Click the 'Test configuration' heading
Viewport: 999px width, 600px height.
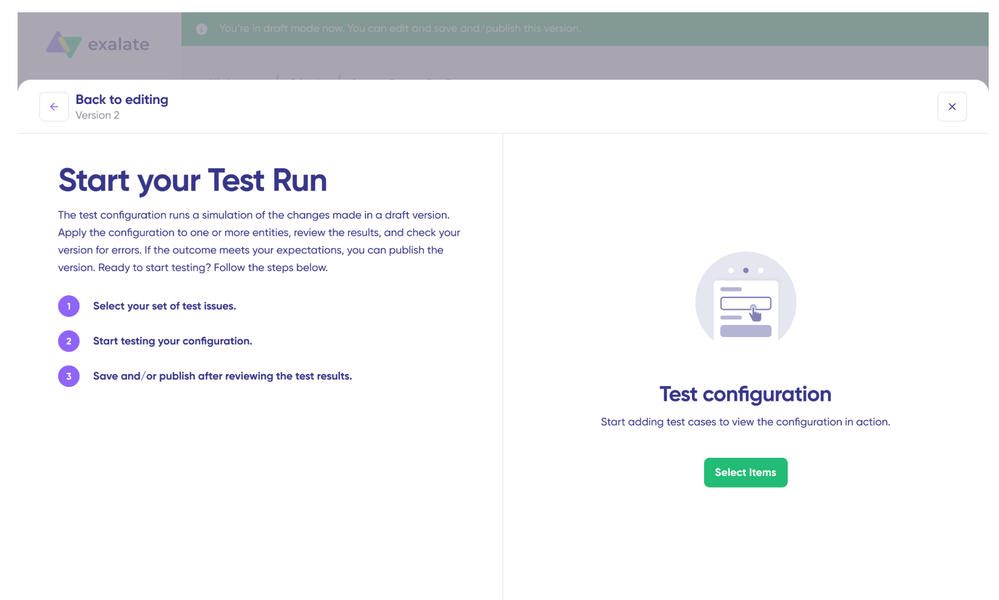point(745,394)
